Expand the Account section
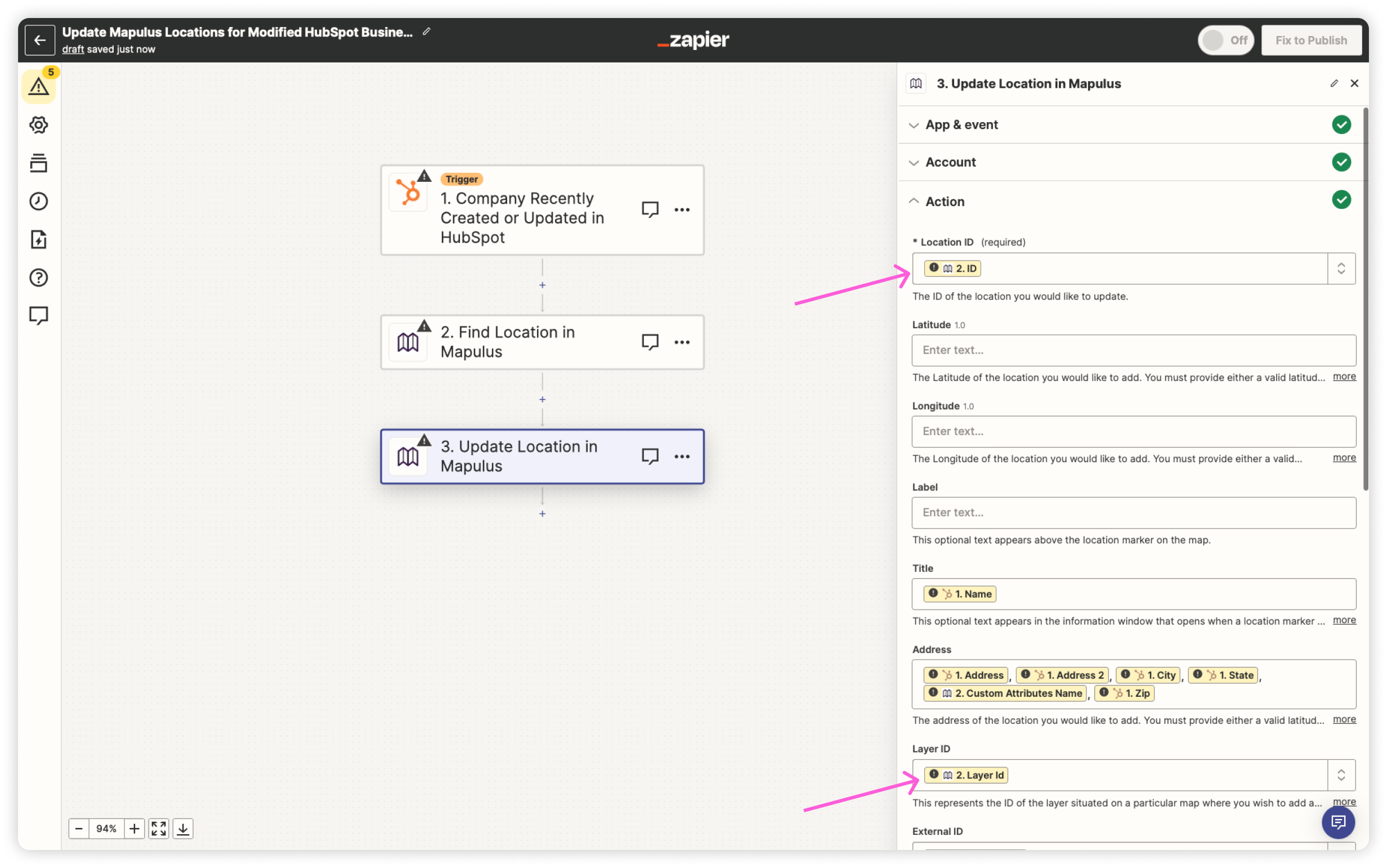 click(x=1132, y=162)
